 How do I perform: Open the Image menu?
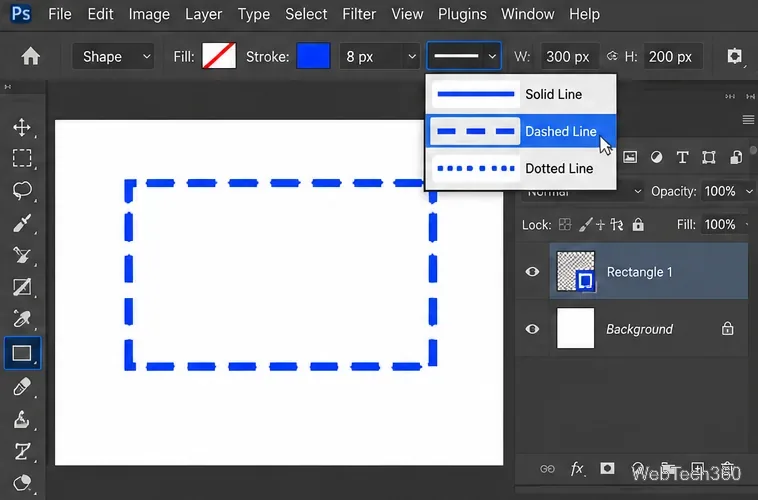(149, 14)
